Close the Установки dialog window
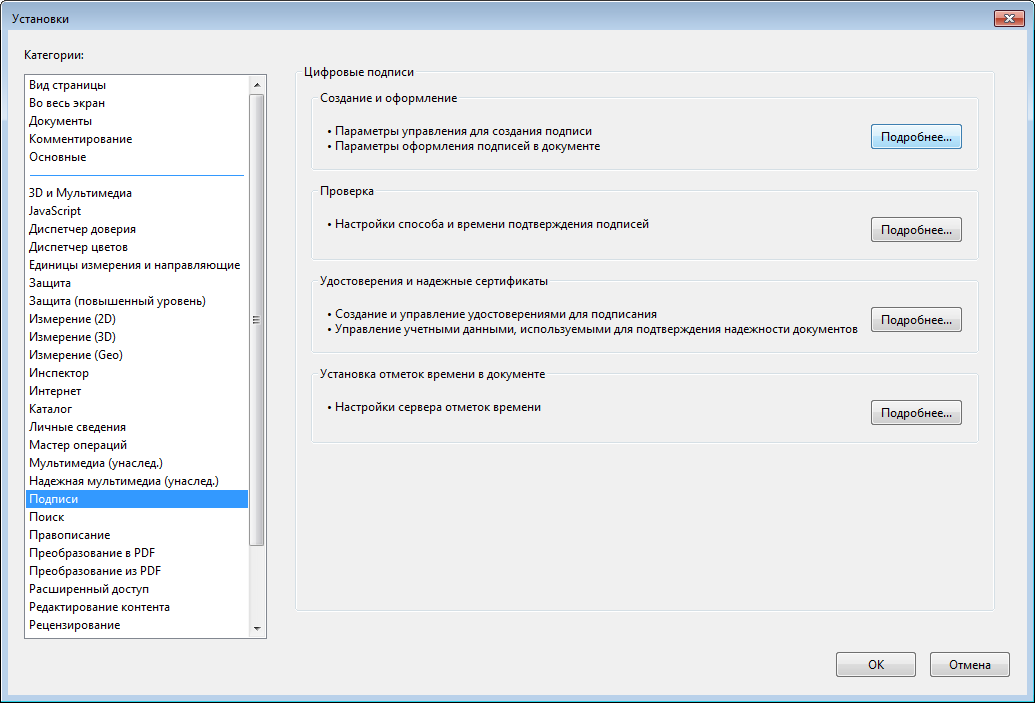The height and width of the screenshot is (703, 1035). [x=1012, y=19]
